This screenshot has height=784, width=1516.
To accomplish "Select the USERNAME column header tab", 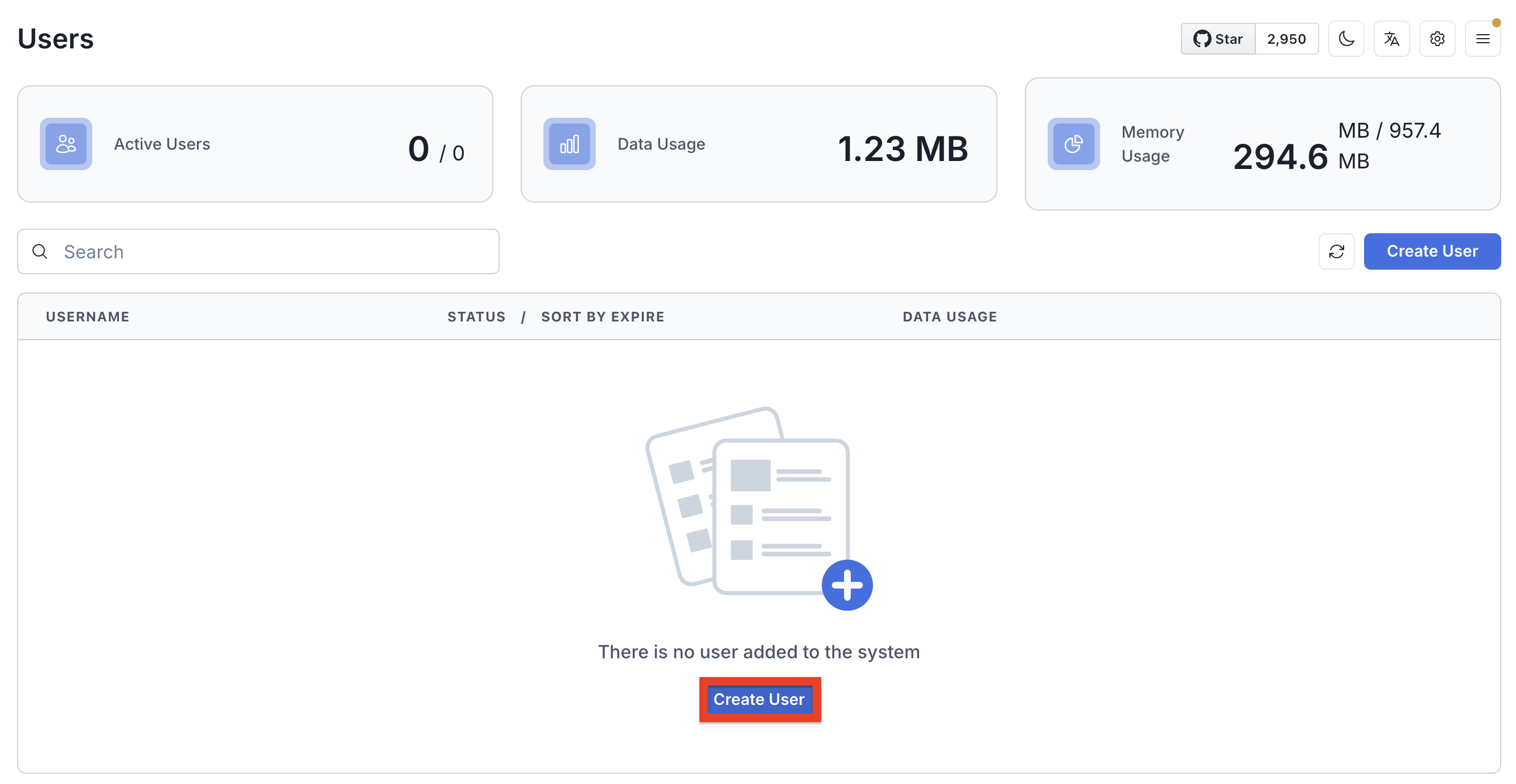I will pyautogui.click(x=87, y=316).
